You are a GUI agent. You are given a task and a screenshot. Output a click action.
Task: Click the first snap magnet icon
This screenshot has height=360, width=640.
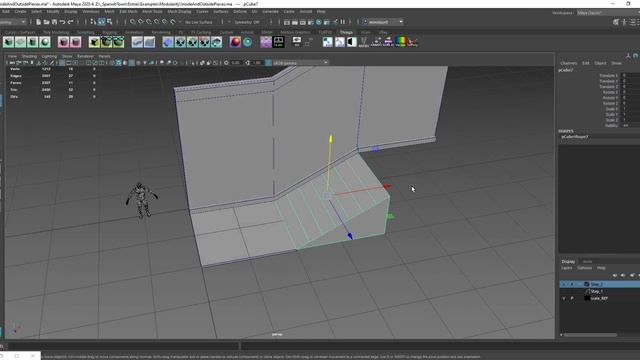click(133, 22)
